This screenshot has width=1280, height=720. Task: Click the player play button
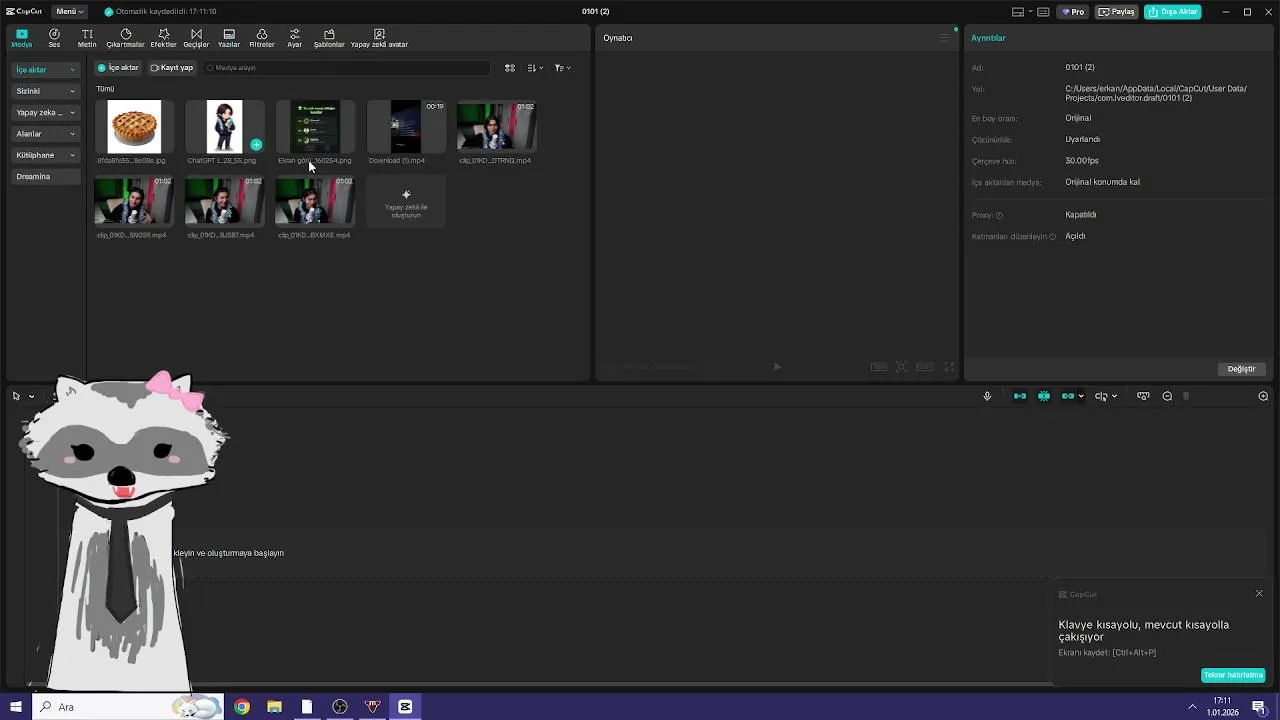(x=777, y=367)
